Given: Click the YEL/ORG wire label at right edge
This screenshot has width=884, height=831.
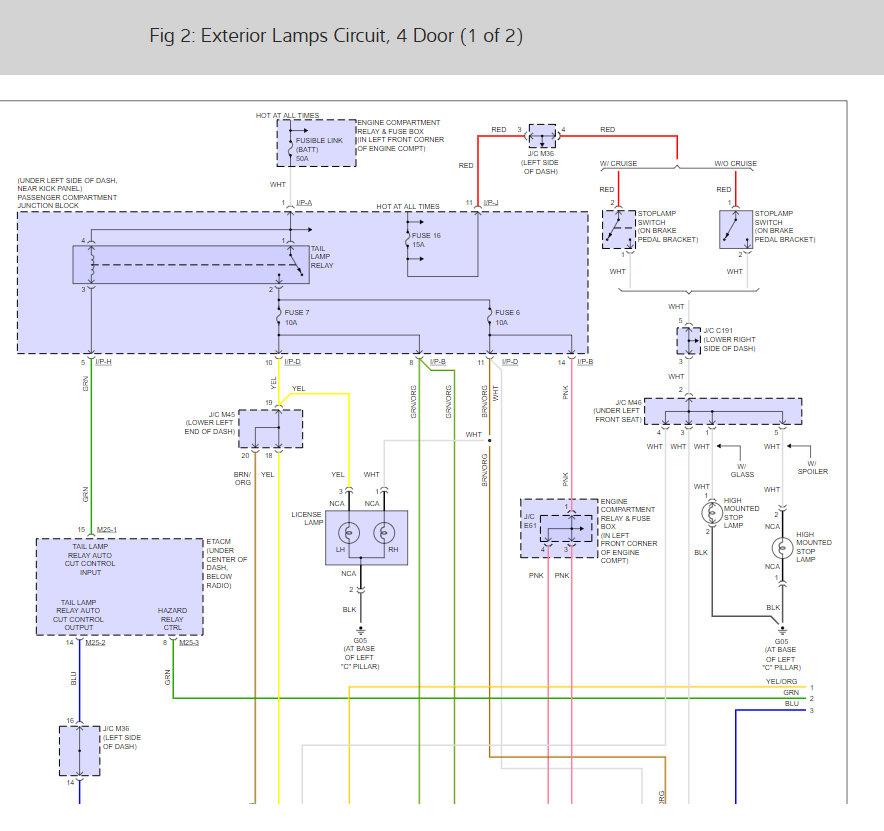Looking at the screenshot, I should pos(781,682).
